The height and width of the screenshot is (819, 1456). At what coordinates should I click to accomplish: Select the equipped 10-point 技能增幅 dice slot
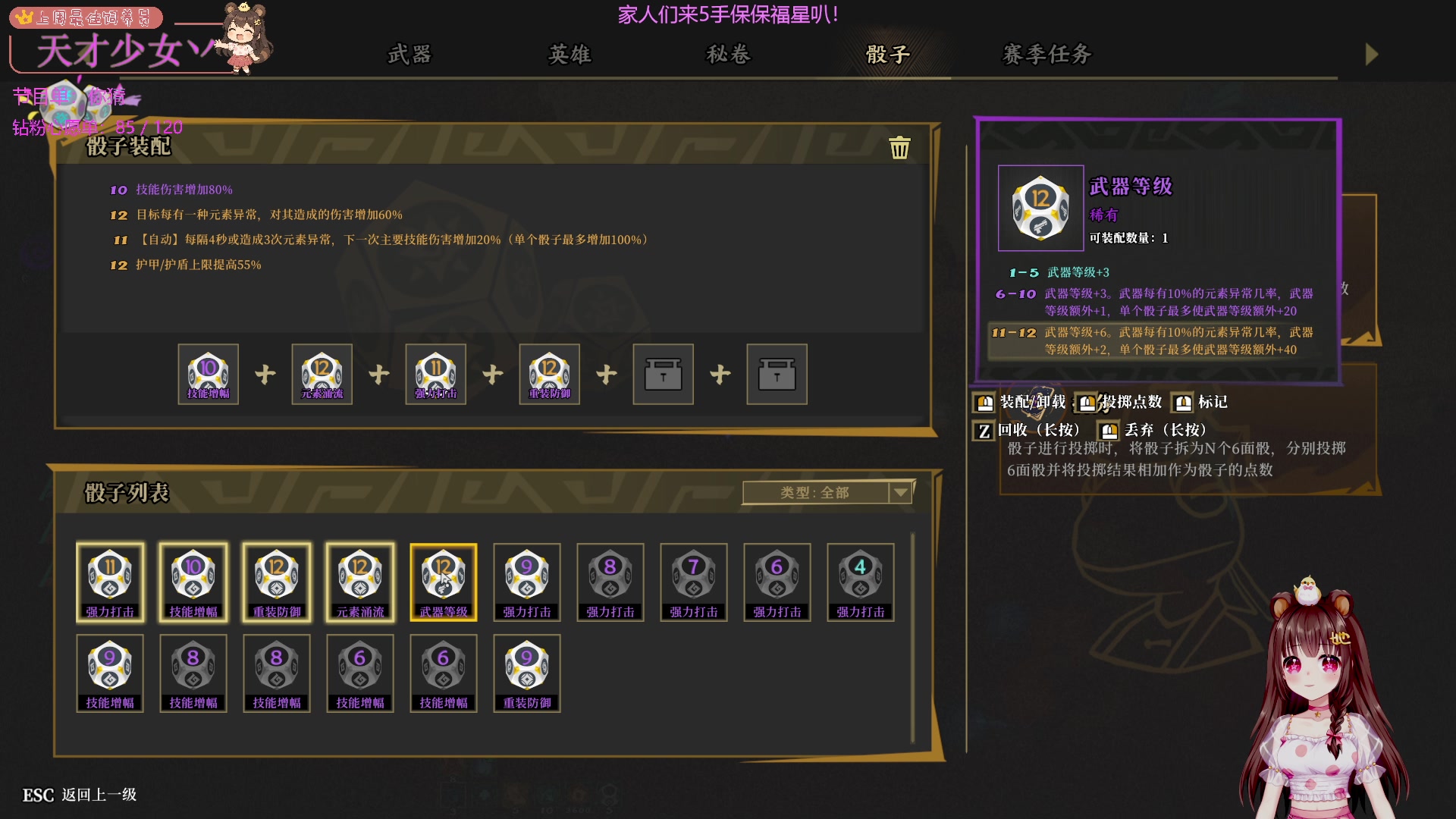pos(209,374)
